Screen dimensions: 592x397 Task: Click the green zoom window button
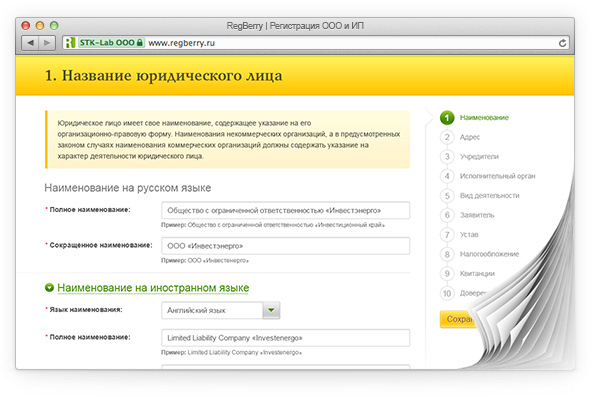coord(54,26)
